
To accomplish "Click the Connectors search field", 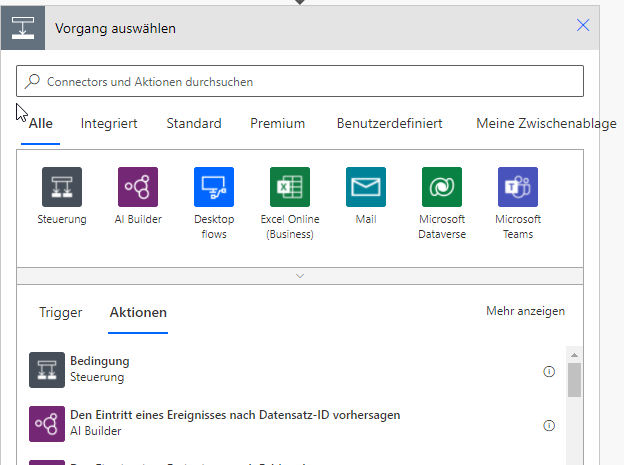I will 300,81.
